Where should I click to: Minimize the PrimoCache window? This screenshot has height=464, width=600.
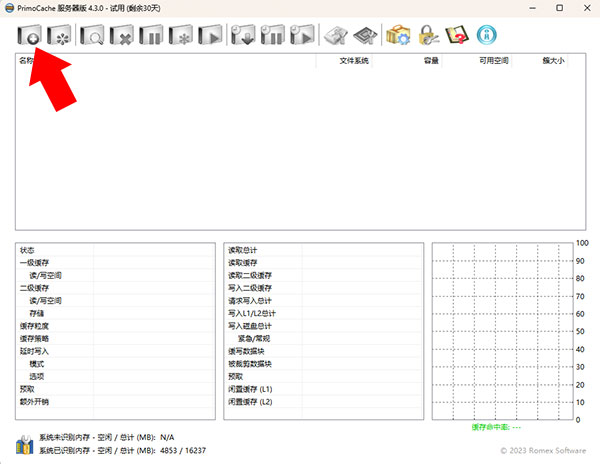[x=532, y=8]
